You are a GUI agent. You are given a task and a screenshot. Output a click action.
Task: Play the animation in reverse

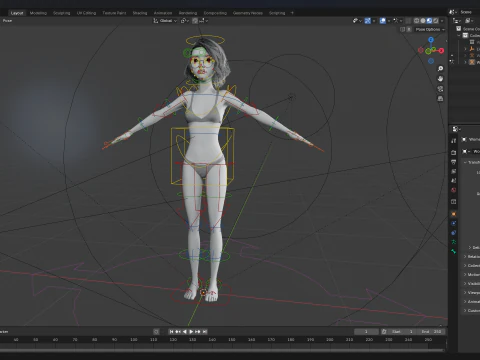click(x=185, y=332)
